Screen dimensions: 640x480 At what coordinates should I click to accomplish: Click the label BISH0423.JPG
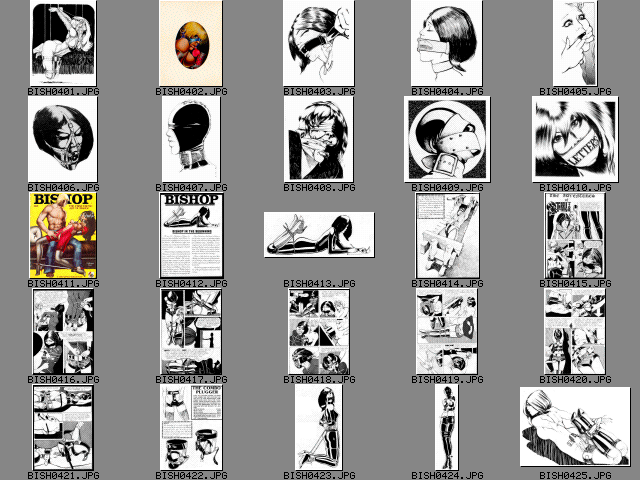[319, 476]
